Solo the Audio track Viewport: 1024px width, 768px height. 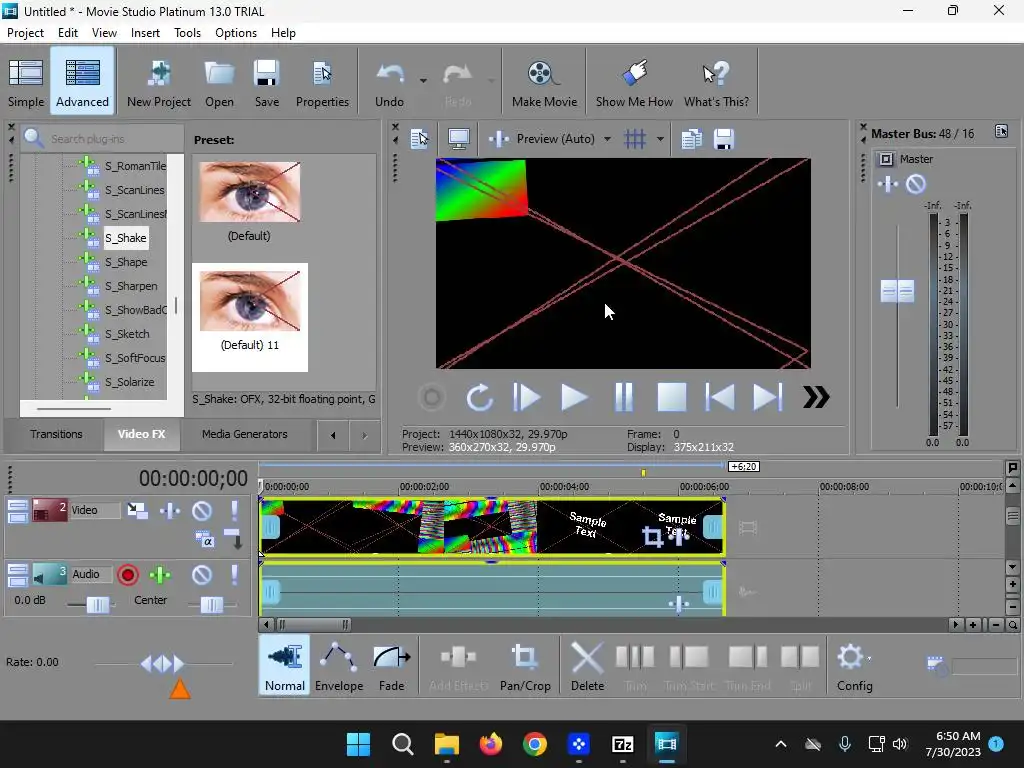(234, 575)
